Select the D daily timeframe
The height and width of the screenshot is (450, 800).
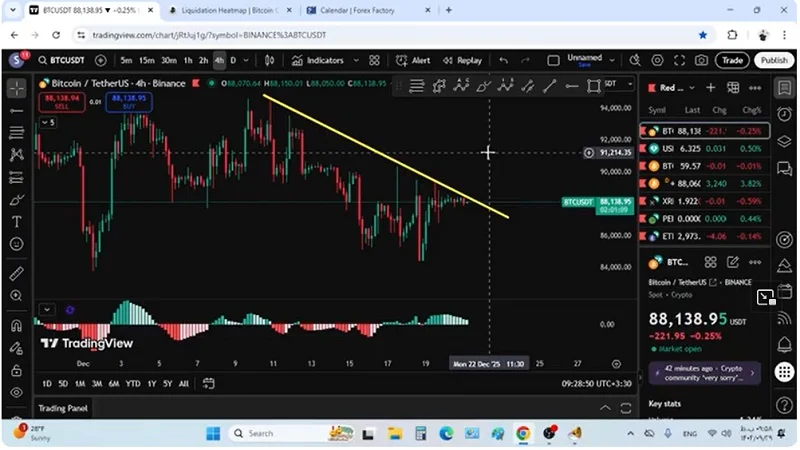233,60
